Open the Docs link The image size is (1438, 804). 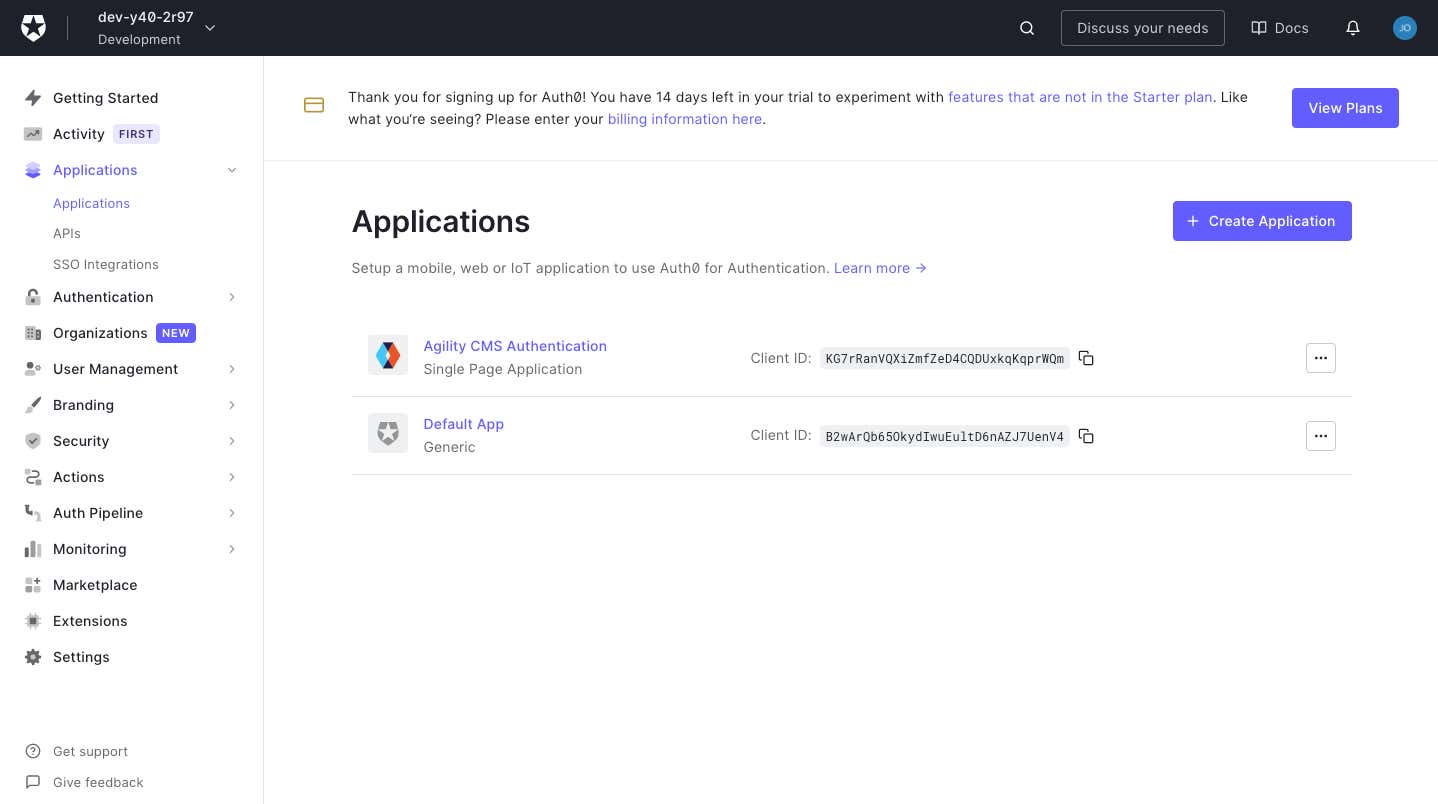point(1280,28)
